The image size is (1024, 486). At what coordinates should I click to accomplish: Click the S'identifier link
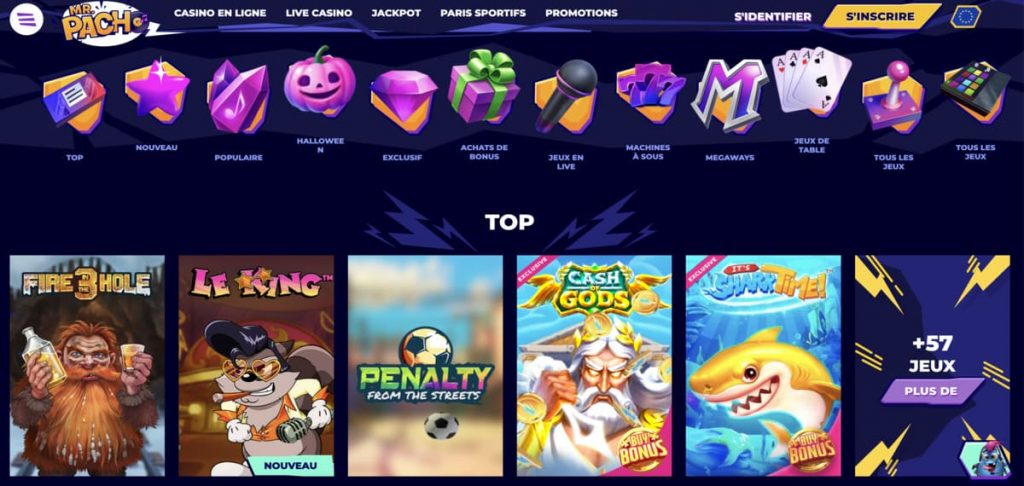pyautogui.click(x=773, y=17)
